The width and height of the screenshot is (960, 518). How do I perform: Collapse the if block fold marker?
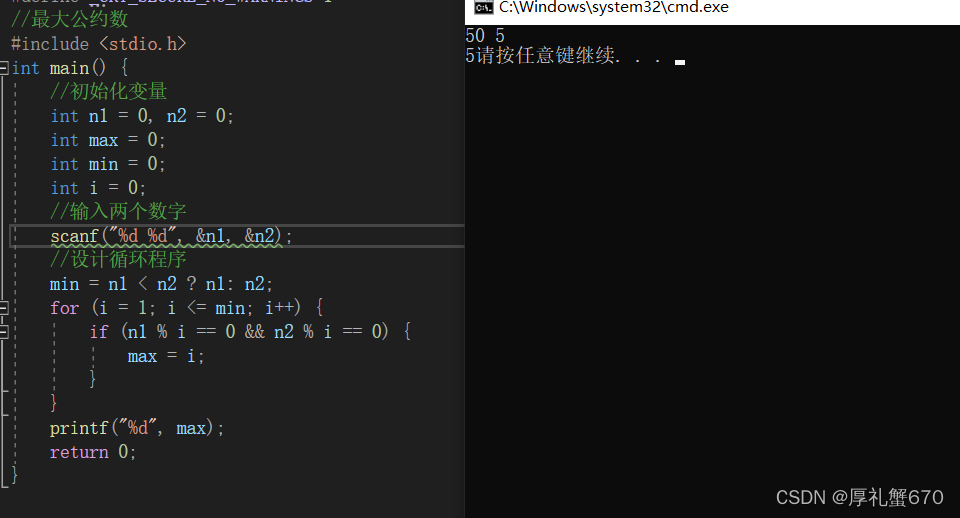4,331
